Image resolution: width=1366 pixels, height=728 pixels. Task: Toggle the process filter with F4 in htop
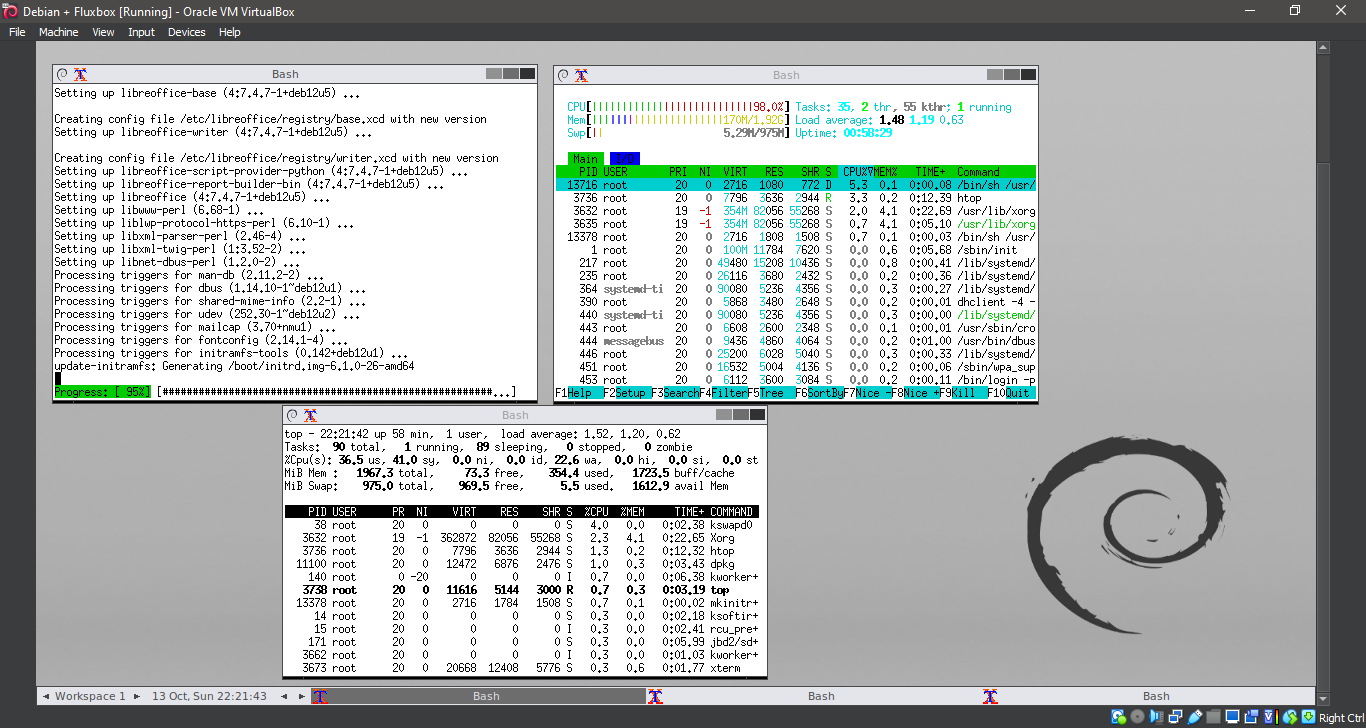click(726, 393)
